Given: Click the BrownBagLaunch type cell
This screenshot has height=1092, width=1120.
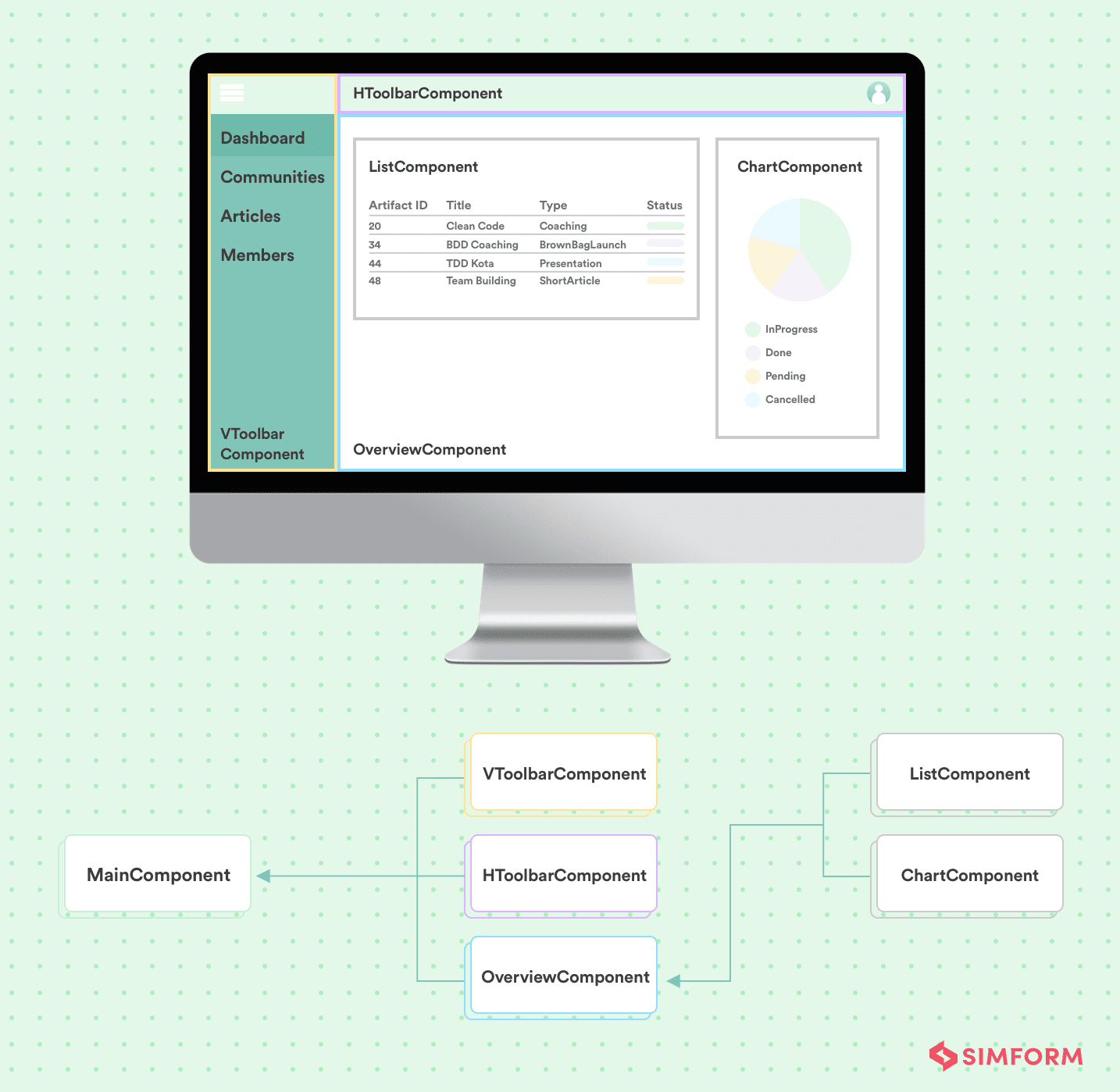Looking at the screenshot, I should 583,244.
